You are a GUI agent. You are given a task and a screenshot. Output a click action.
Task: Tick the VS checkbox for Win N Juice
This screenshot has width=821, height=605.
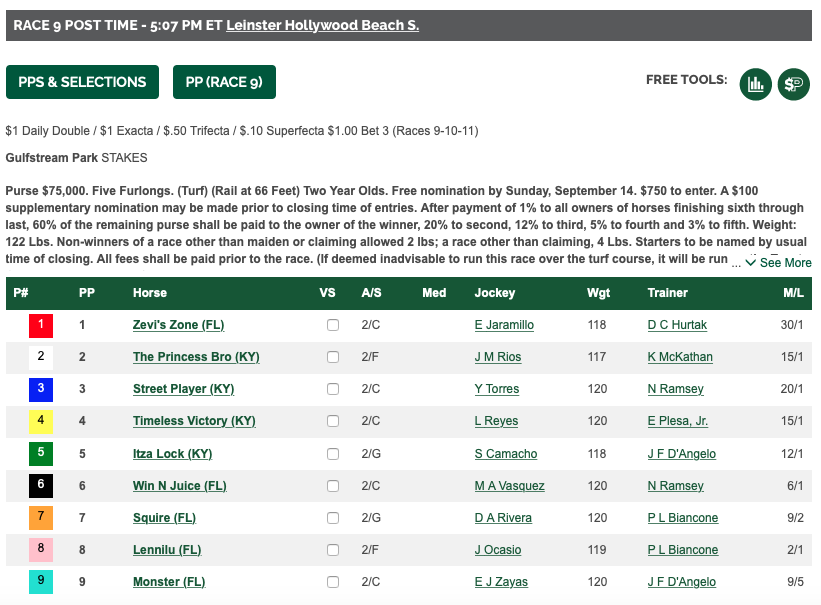click(x=333, y=486)
